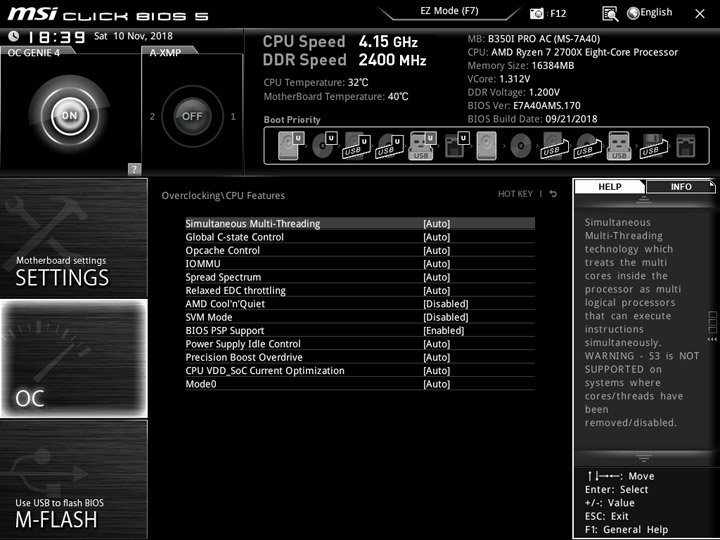Select the UEFI optical disc boot device

(x=324, y=146)
